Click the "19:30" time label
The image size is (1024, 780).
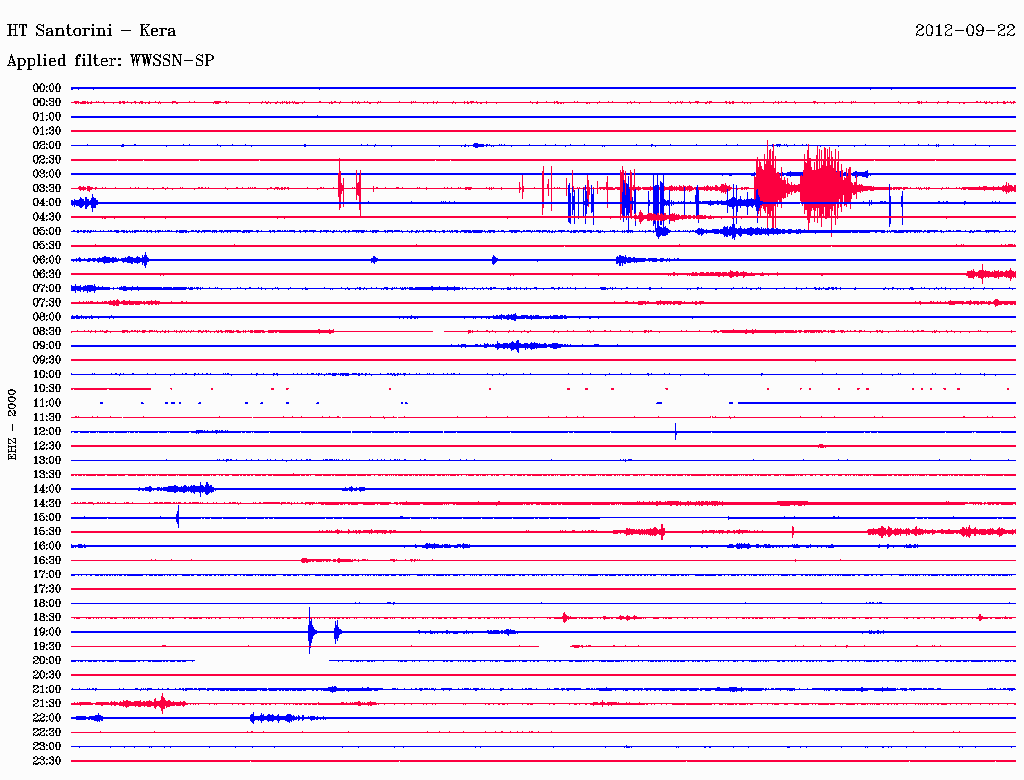[47, 647]
